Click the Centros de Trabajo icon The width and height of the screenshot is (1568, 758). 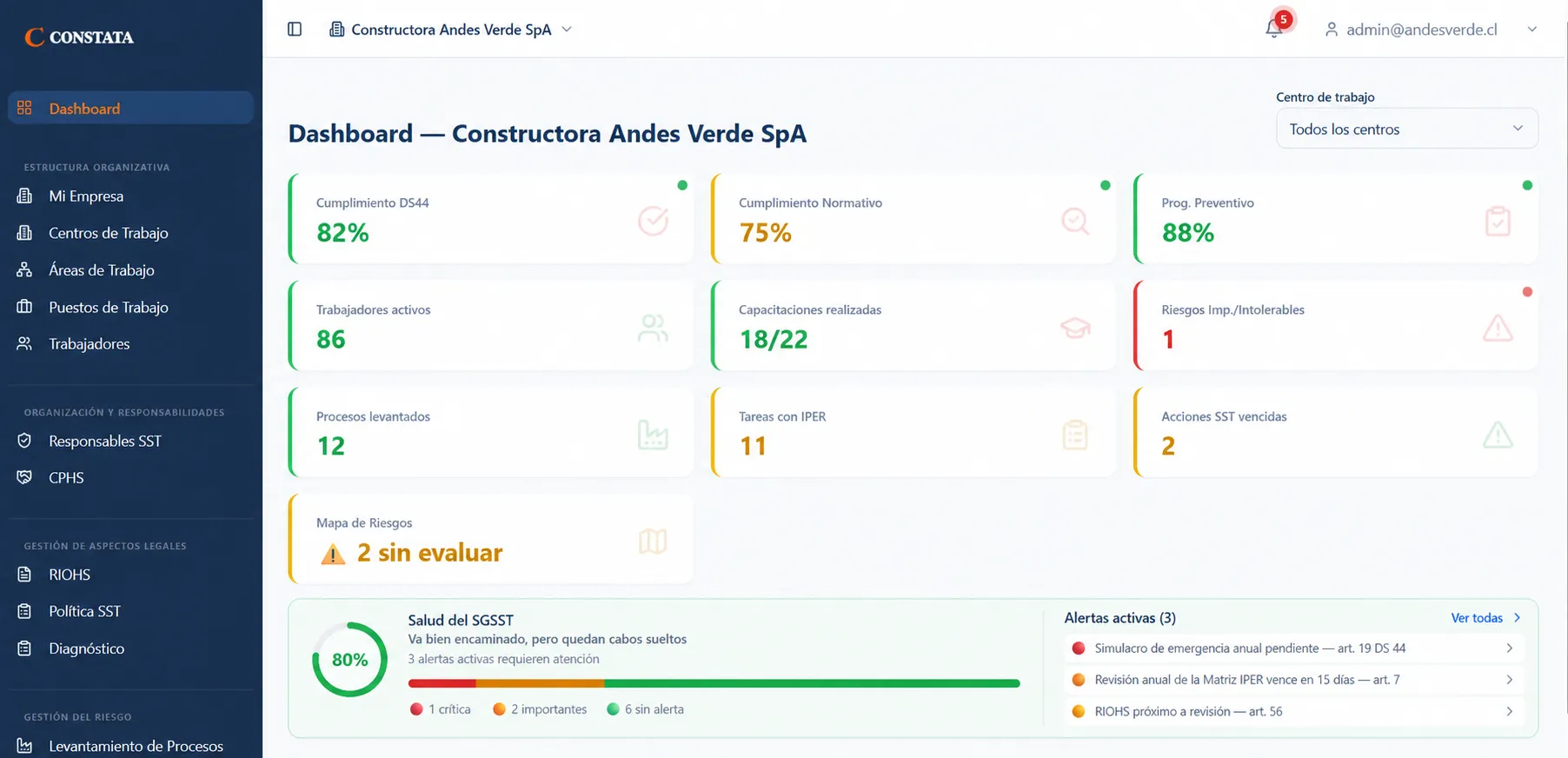tap(24, 233)
